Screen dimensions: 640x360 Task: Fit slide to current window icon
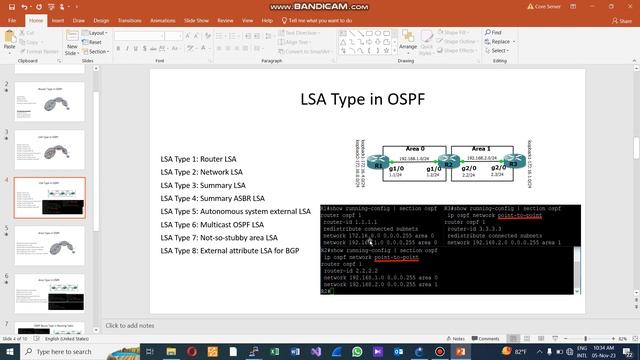coord(635,339)
